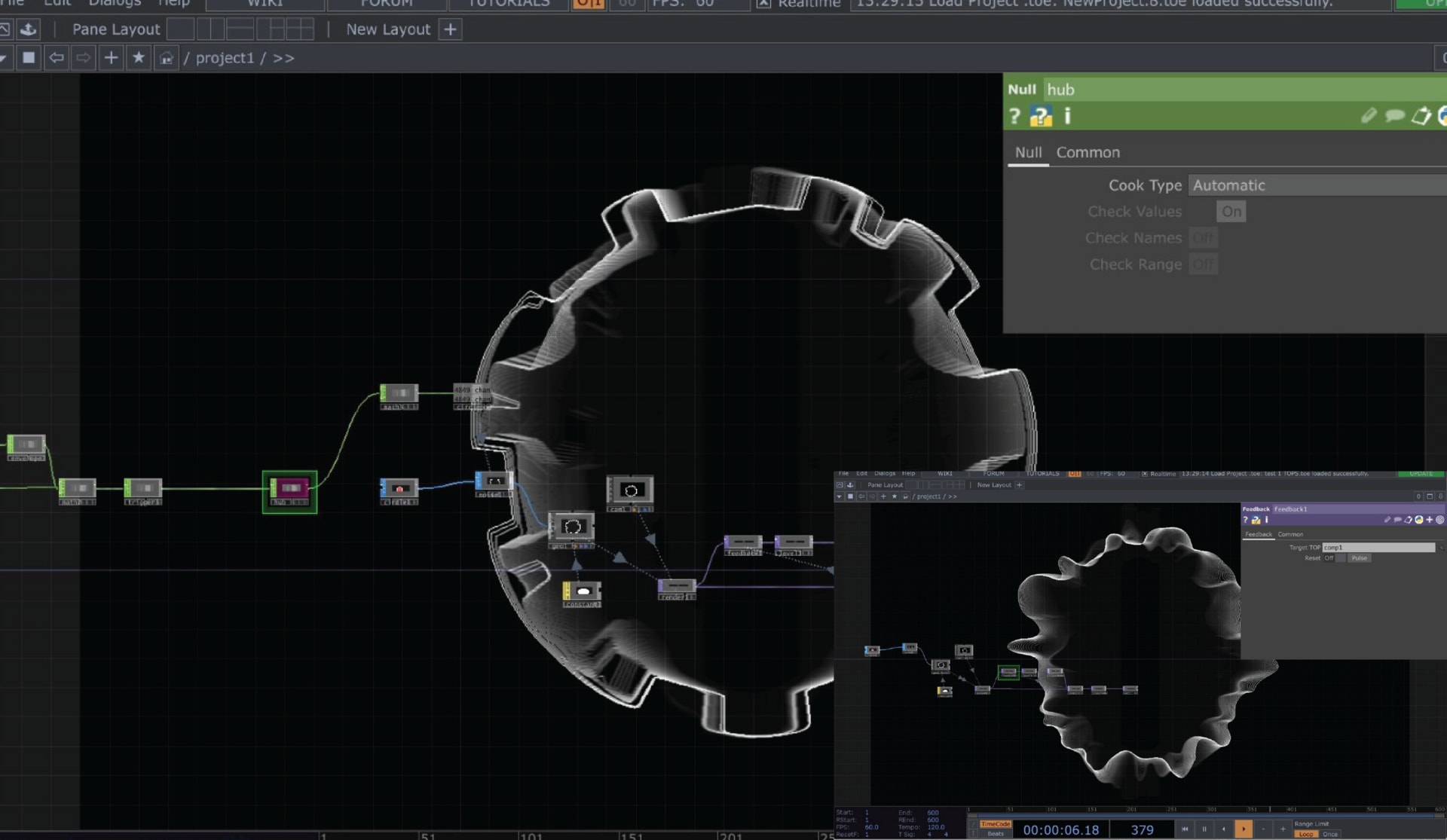The width and height of the screenshot is (1447, 840).
Task: Click the timeline scrub bar
Action: (x=1206, y=814)
